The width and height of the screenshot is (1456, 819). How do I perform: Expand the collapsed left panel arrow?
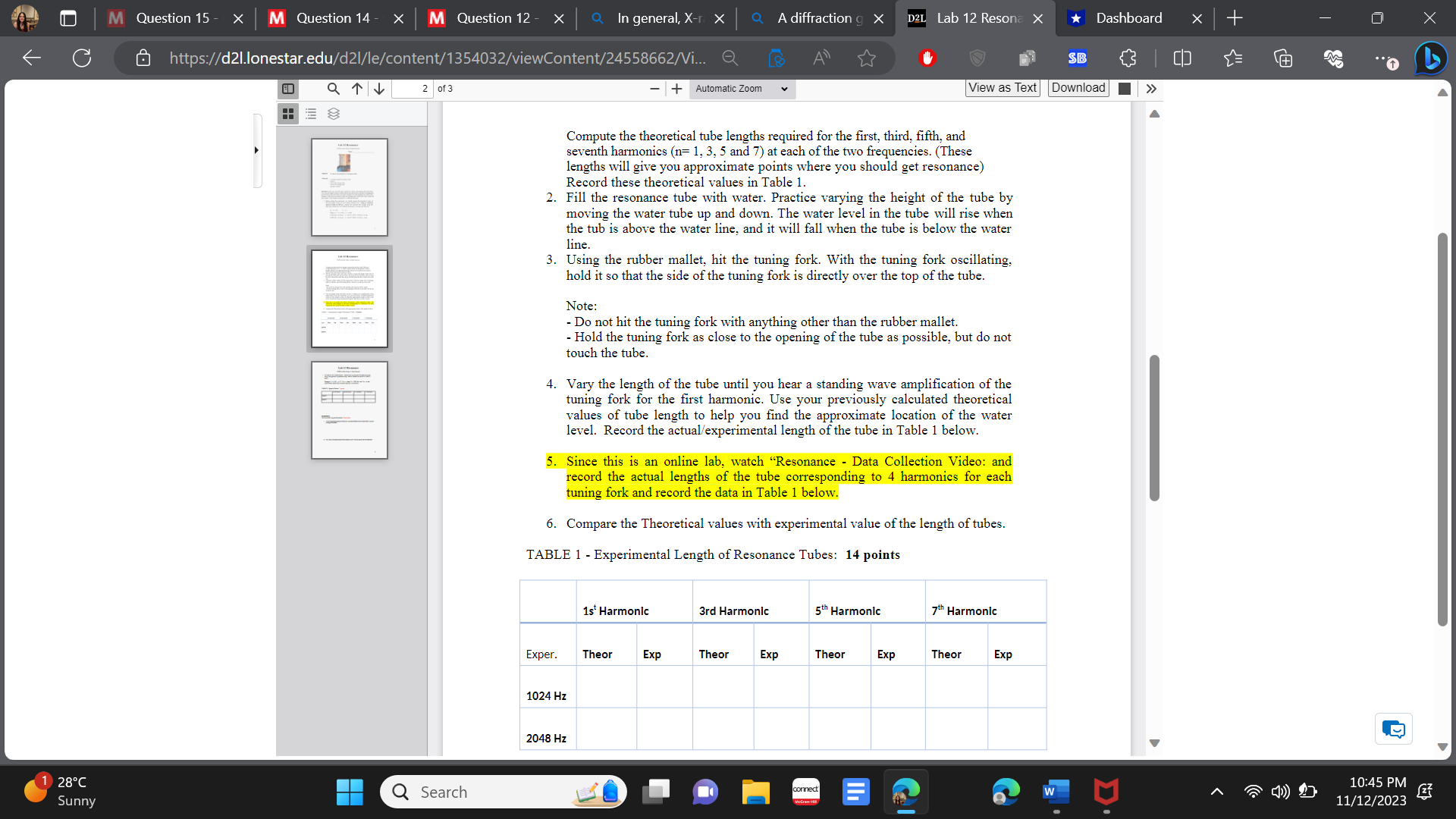[x=257, y=150]
